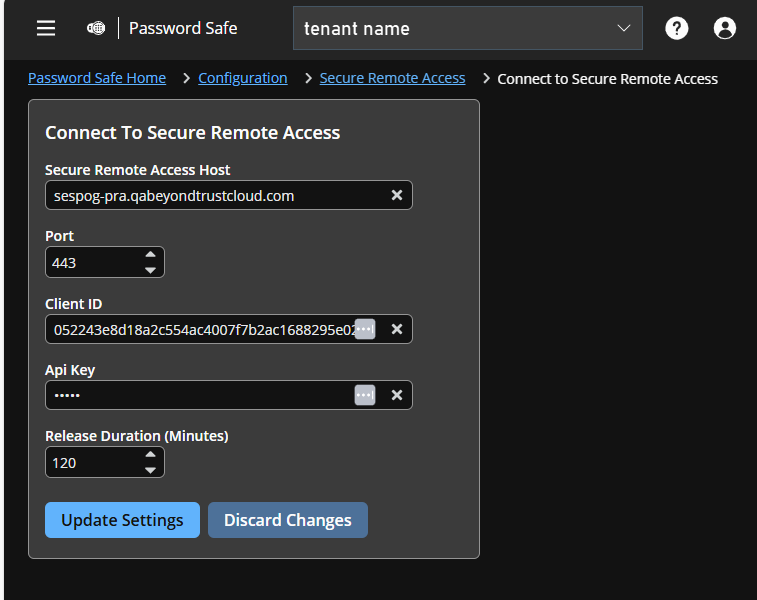
Task: Click the Connect to Secure Remote Access breadcrumb text
Action: pyautogui.click(x=607, y=79)
